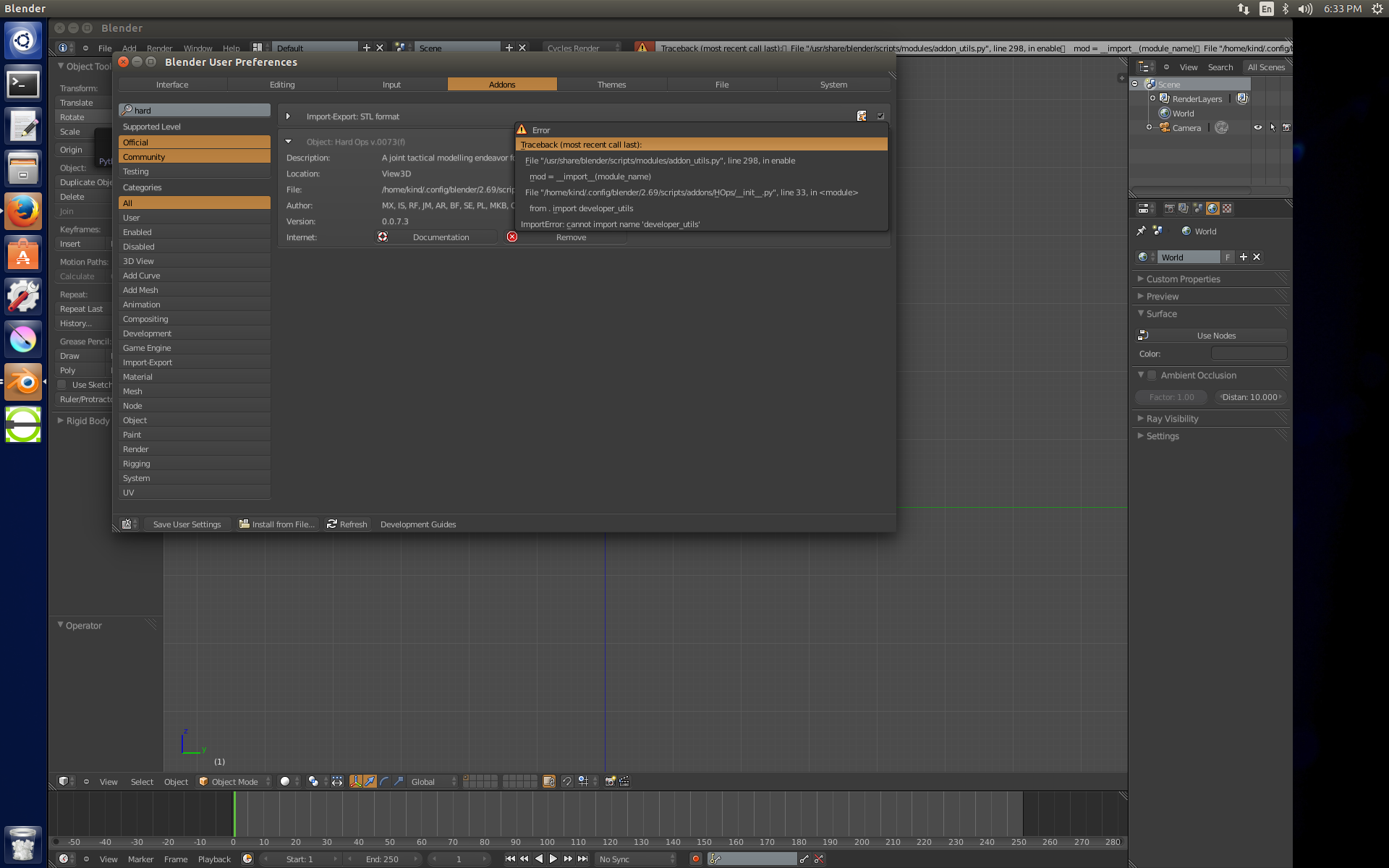Toggle the Testing support level filter
The height and width of the screenshot is (868, 1389).
click(x=195, y=171)
